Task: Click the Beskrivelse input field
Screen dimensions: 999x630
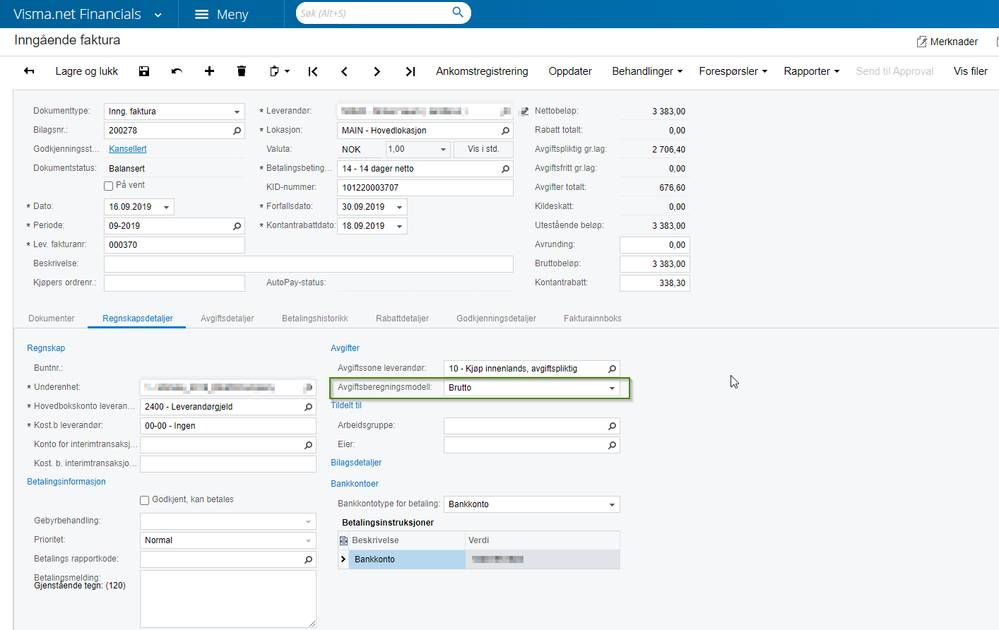Action: (x=308, y=264)
